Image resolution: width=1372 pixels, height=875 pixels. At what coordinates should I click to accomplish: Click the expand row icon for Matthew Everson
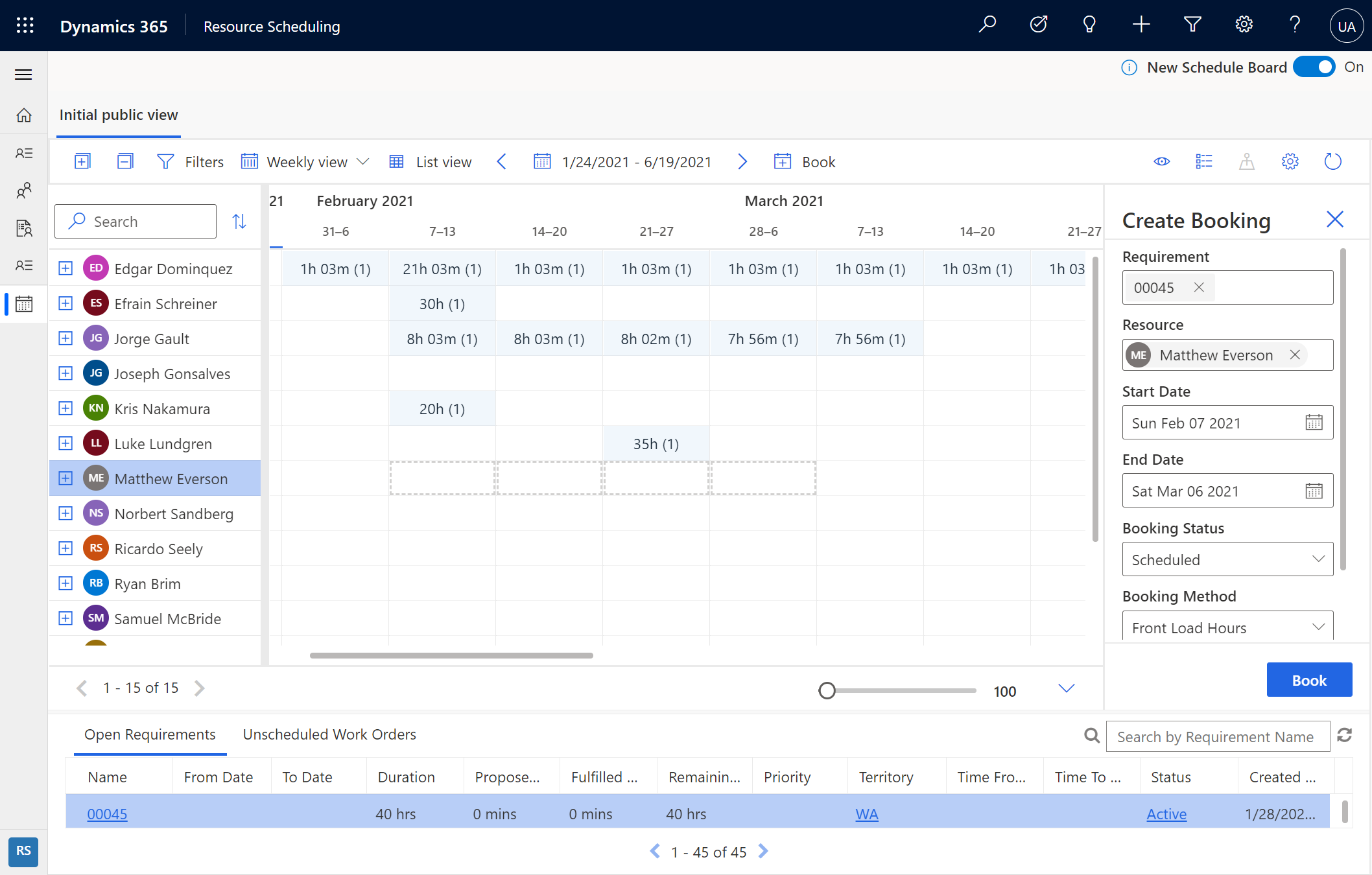[64, 478]
